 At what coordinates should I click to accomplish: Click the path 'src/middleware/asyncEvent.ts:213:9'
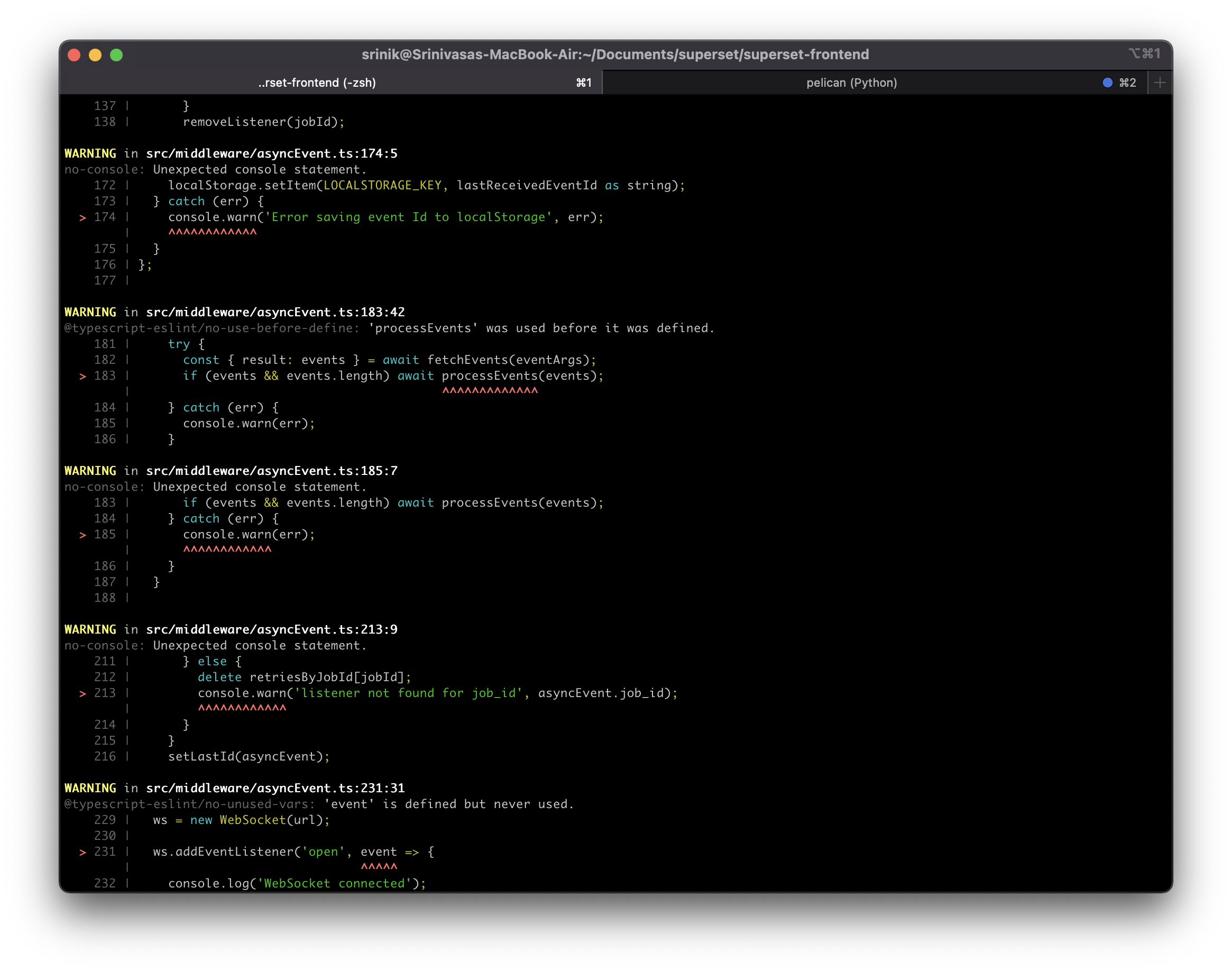[x=272, y=629]
